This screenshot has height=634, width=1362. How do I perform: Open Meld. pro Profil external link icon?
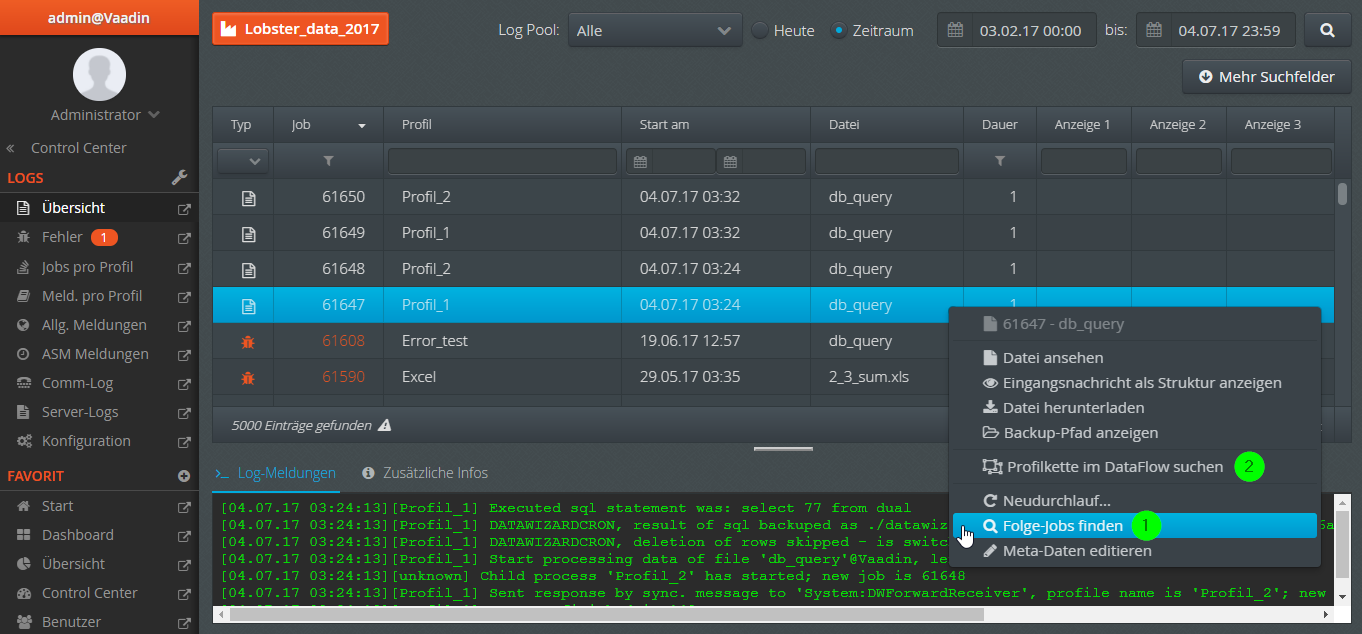184,296
